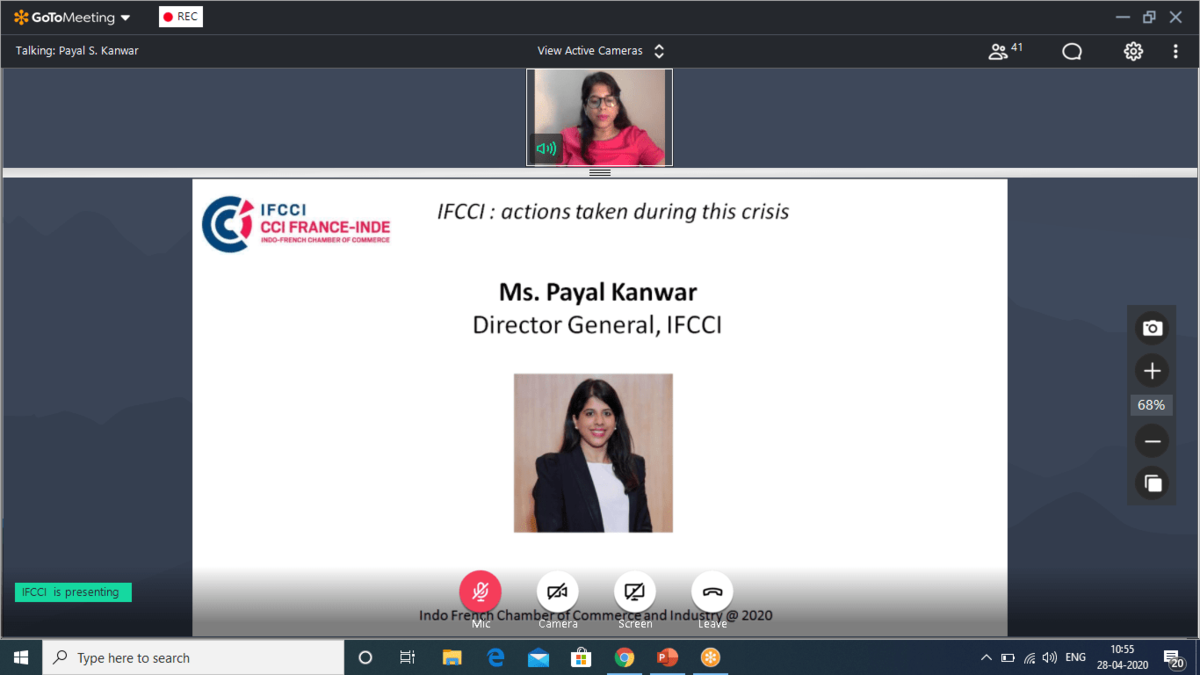
Task: Toggle screen sharing
Action: (x=635, y=592)
